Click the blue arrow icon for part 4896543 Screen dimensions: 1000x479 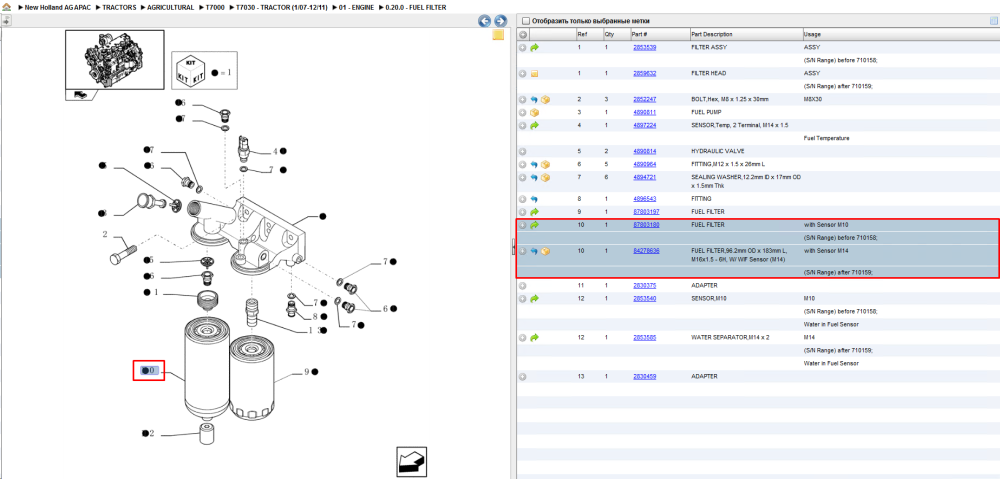point(534,199)
